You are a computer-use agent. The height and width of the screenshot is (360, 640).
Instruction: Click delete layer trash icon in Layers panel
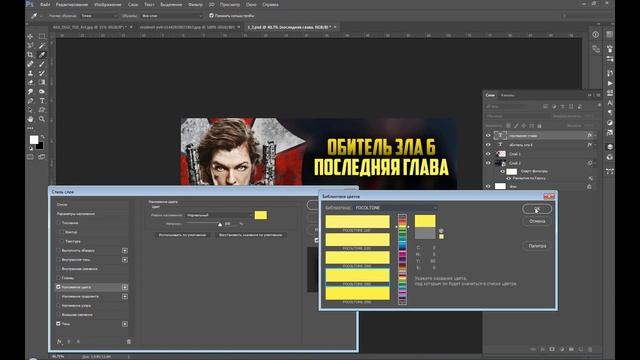coord(590,349)
